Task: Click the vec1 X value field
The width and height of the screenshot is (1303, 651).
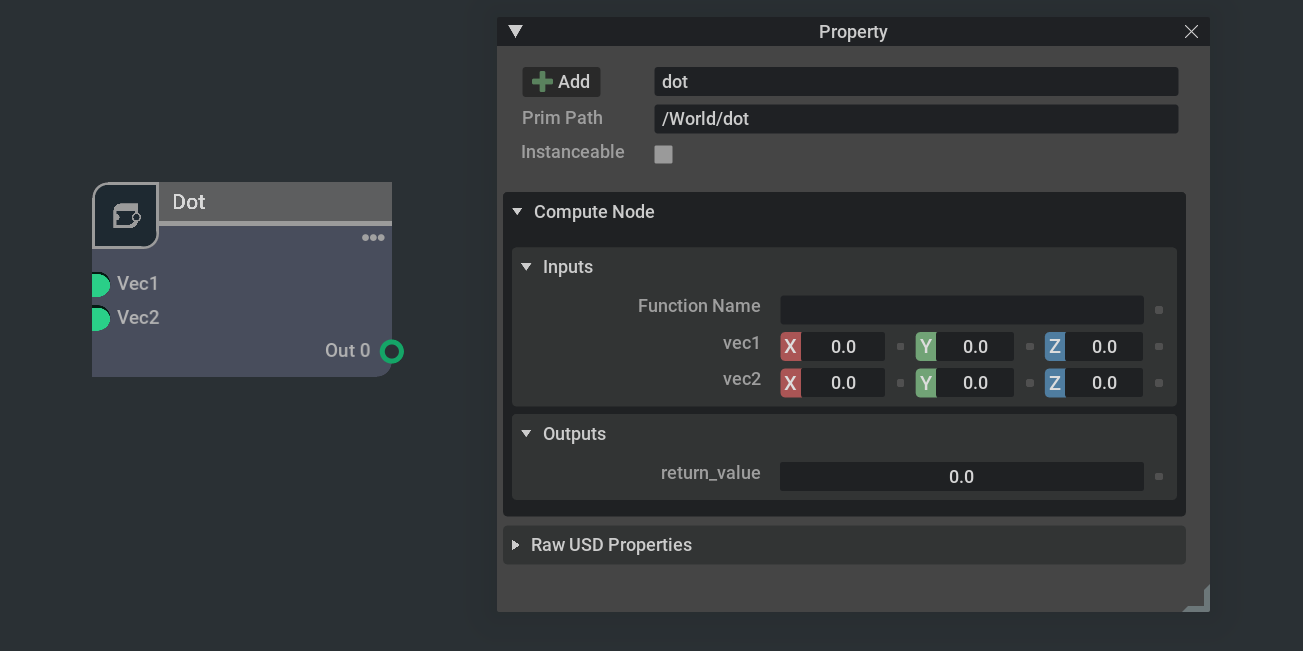Action: (843, 347)
